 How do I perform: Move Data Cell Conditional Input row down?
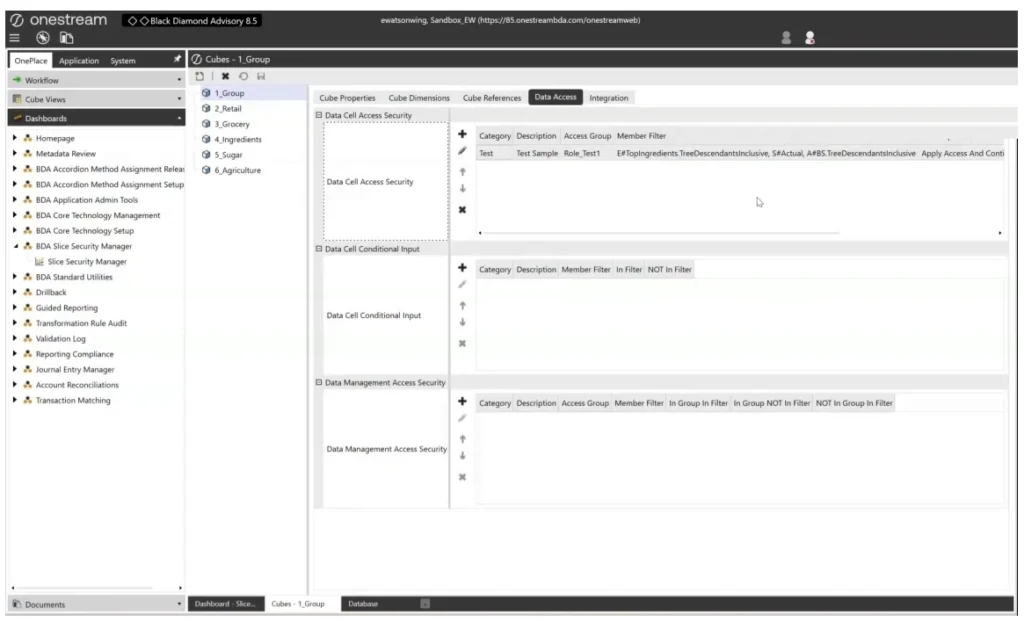[462, 323]
